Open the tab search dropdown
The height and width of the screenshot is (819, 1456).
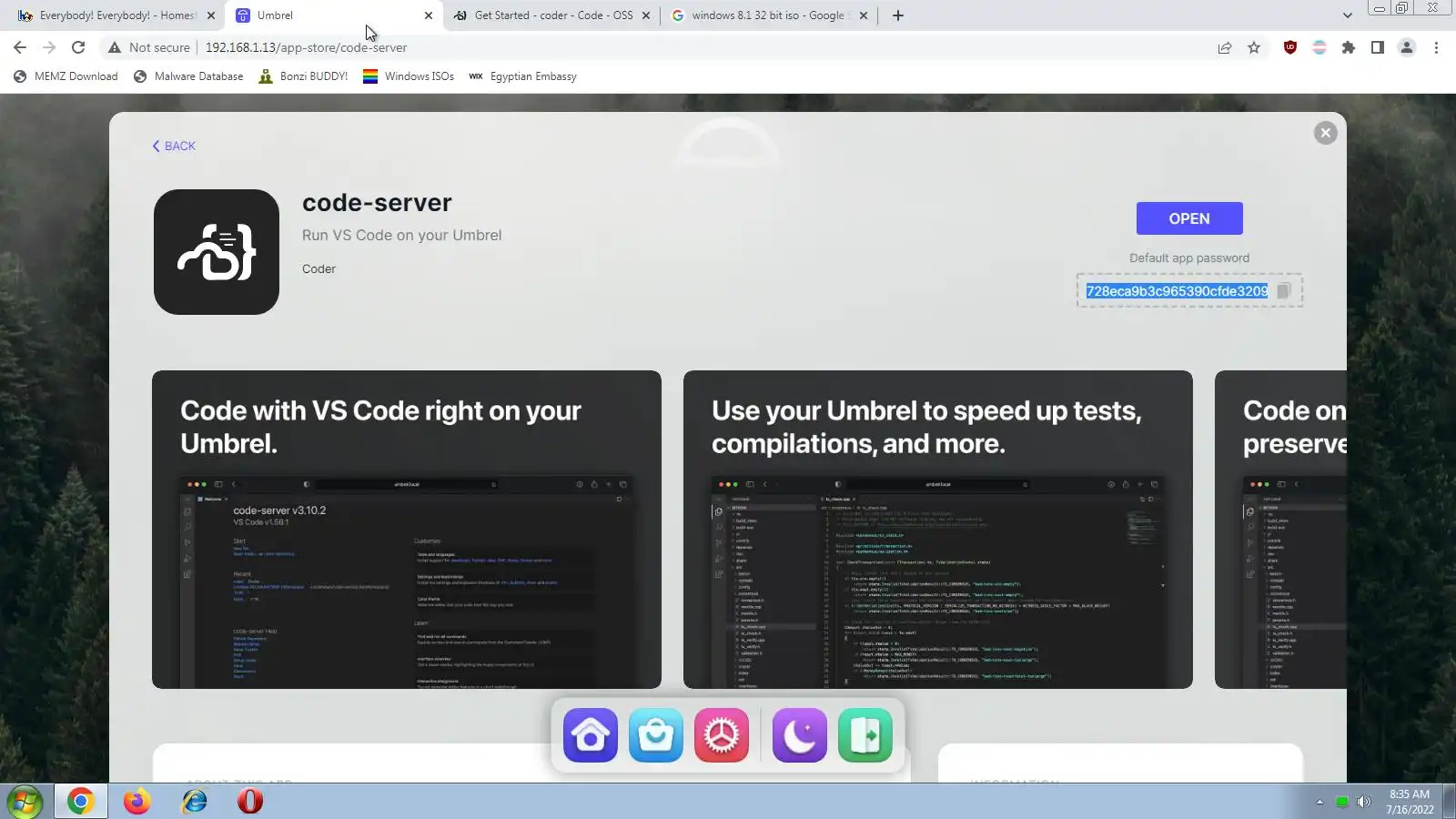tap(1348, 15)
